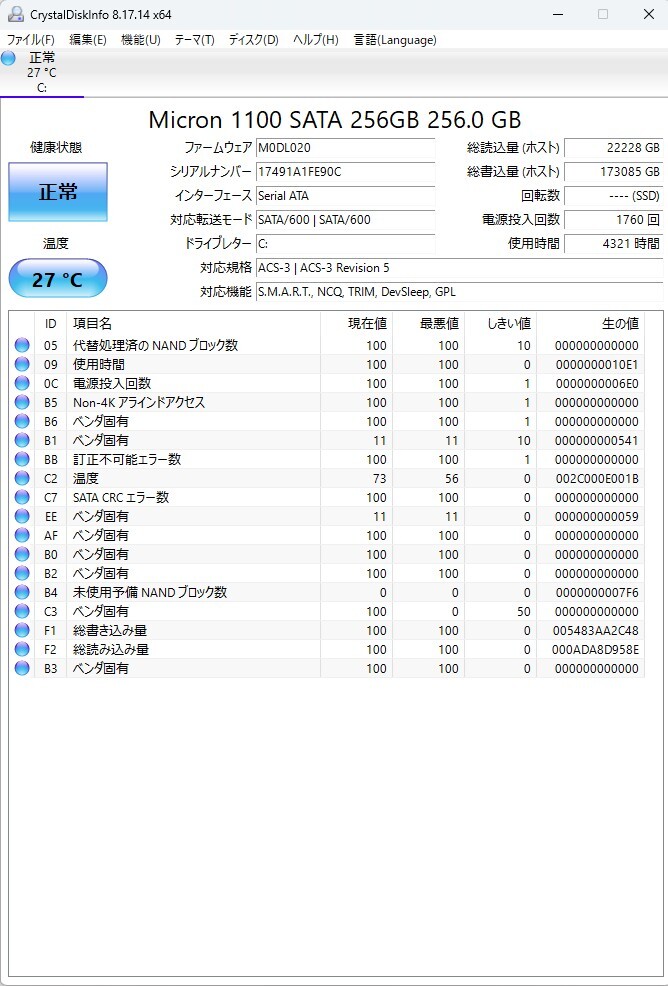Click raw value 000000000541
The image size is (668, 986).
[x=597, y=440]
